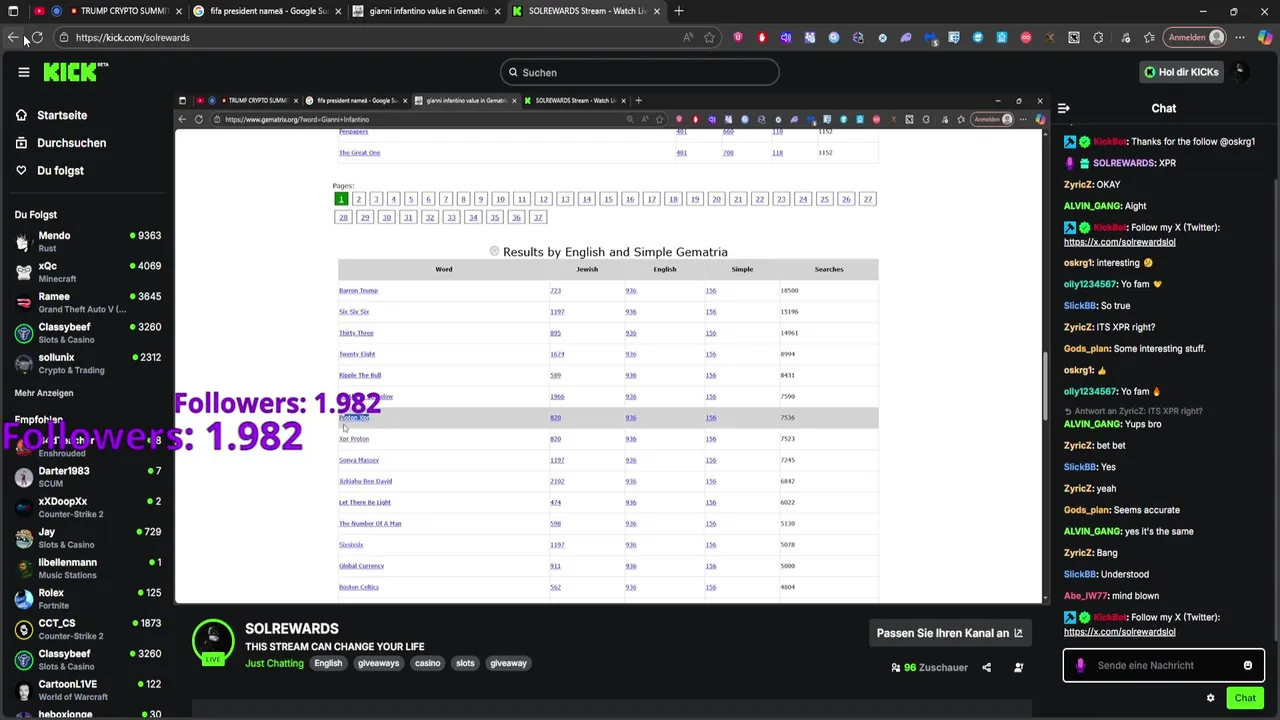The image size is (1280, 720).
Task: Expand Mehr Anzeigen in followed list
Action: coord(44,393)
